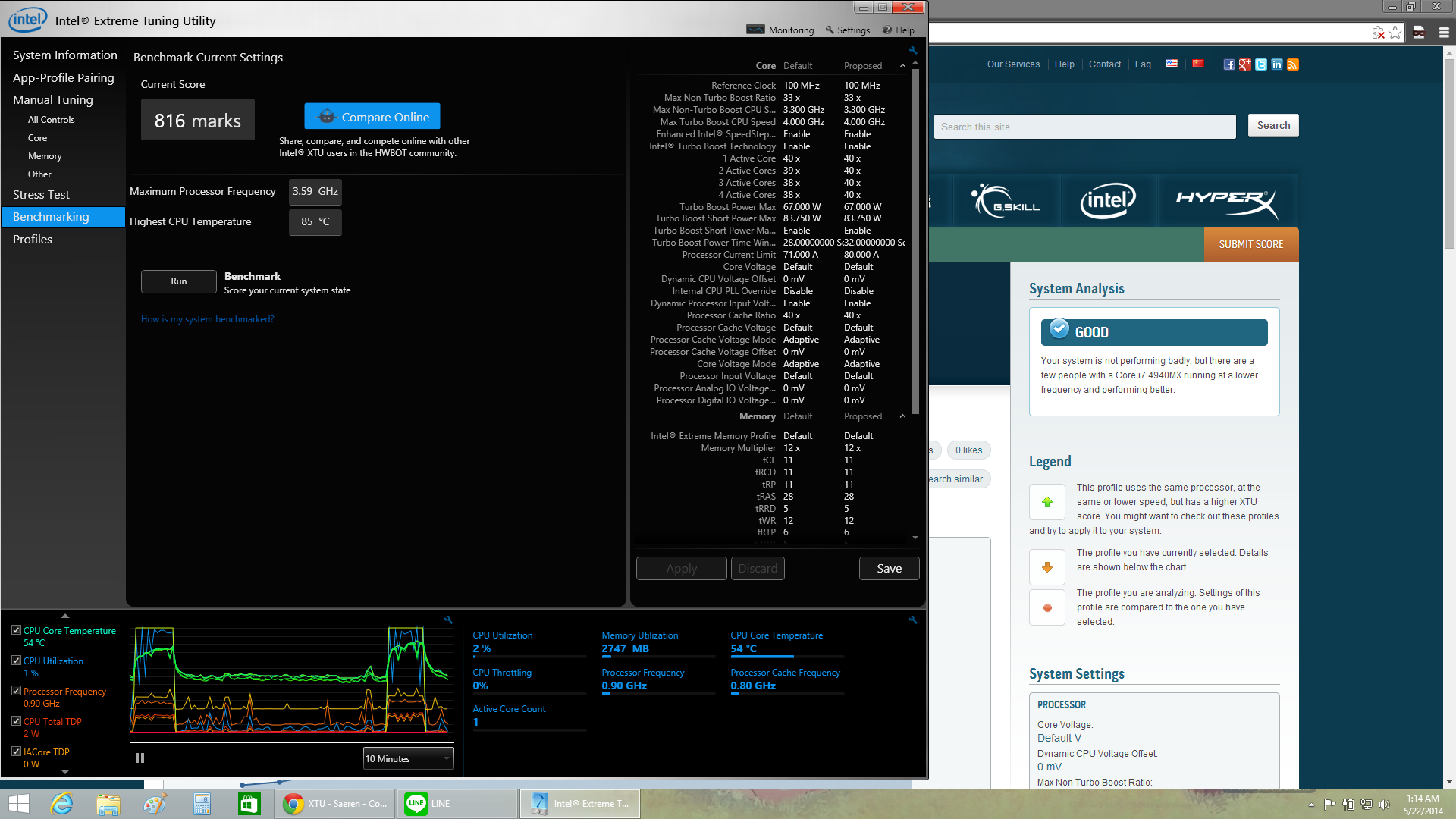Select Other under Manual Tuning
Screen dimensions: 1456x819
39,174
